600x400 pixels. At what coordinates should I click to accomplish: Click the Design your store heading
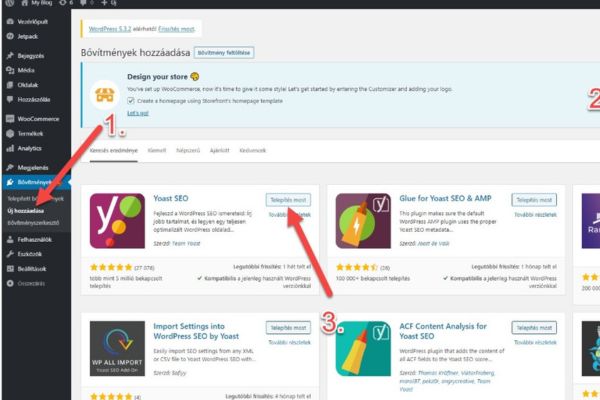tap(157, 77)
